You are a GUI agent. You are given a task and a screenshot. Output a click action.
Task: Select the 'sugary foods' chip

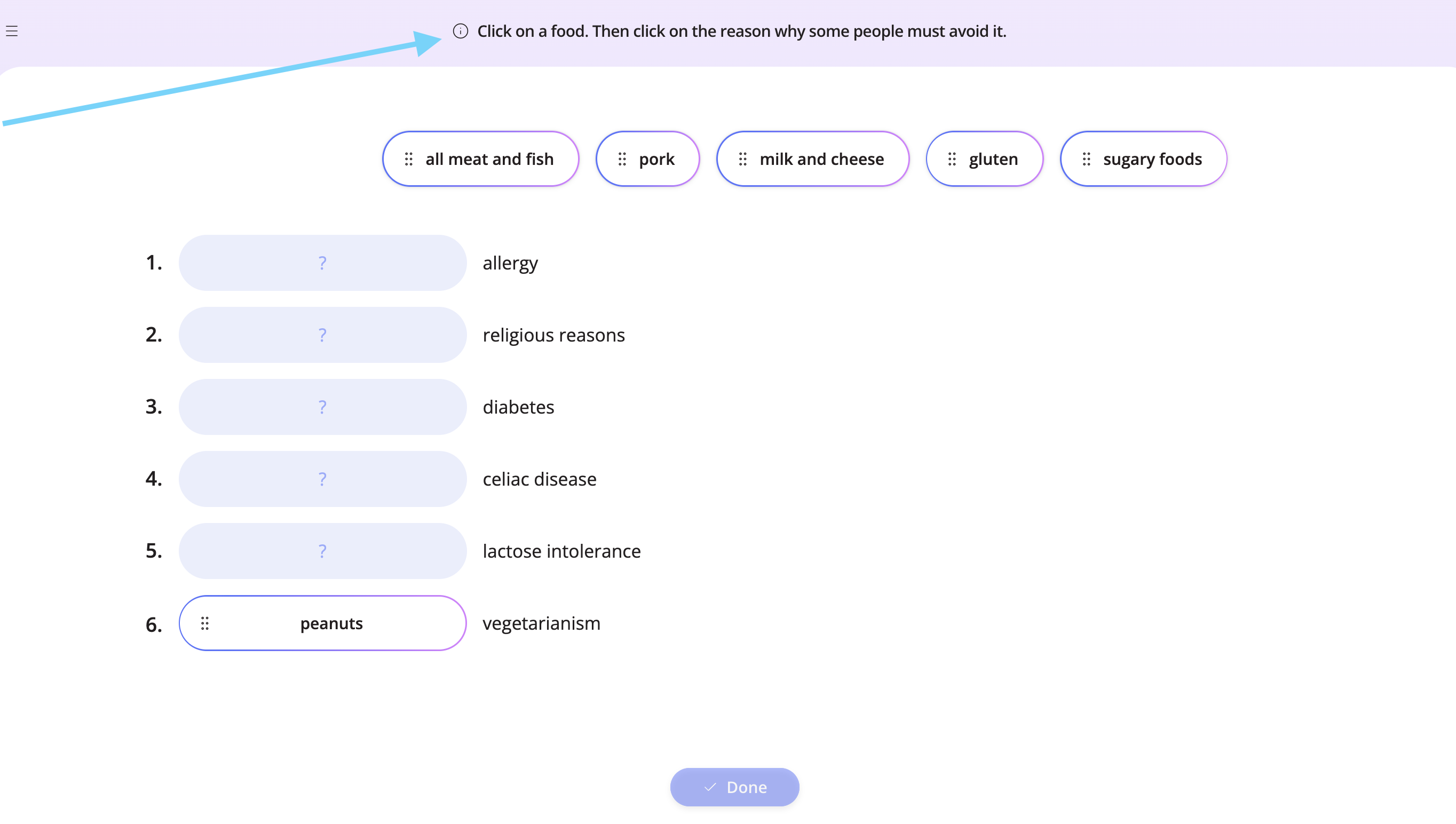[x=1144, y=159]
